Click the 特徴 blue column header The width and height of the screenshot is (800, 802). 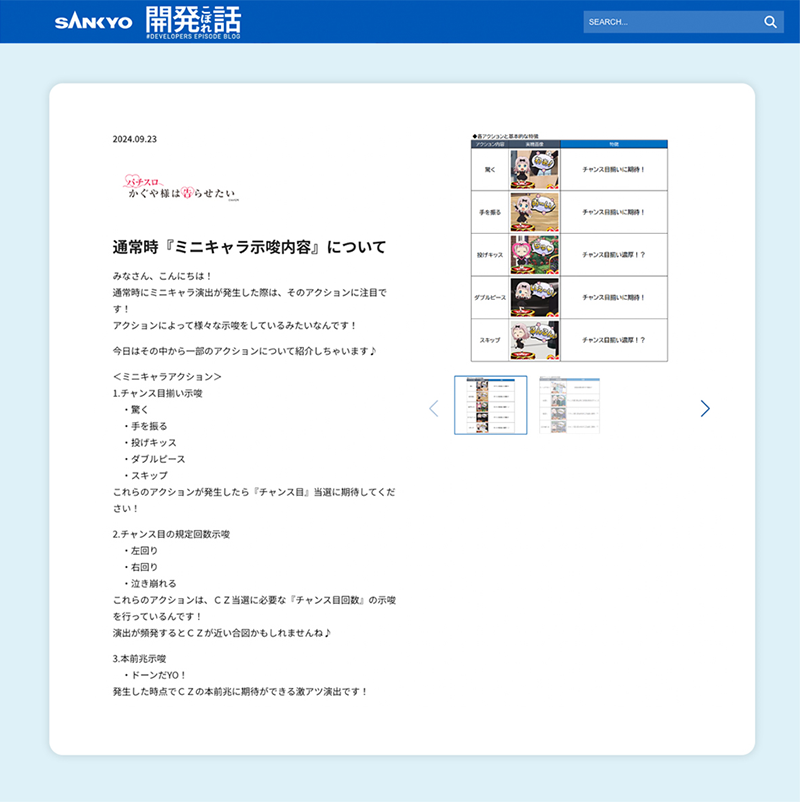pos(613,144)
